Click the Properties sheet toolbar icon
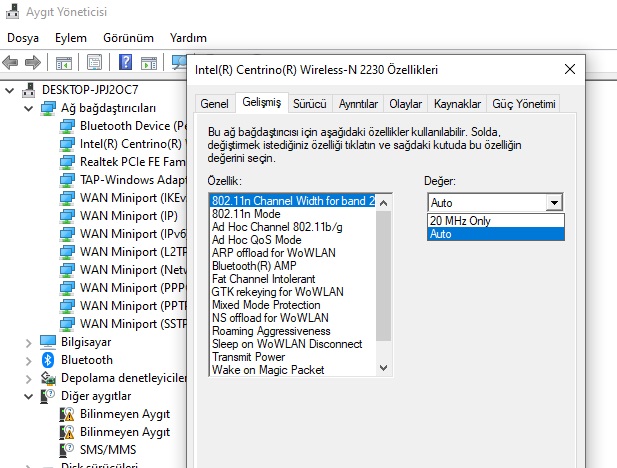Viewport: 617px width, 468px height. (x=94, y=62)
